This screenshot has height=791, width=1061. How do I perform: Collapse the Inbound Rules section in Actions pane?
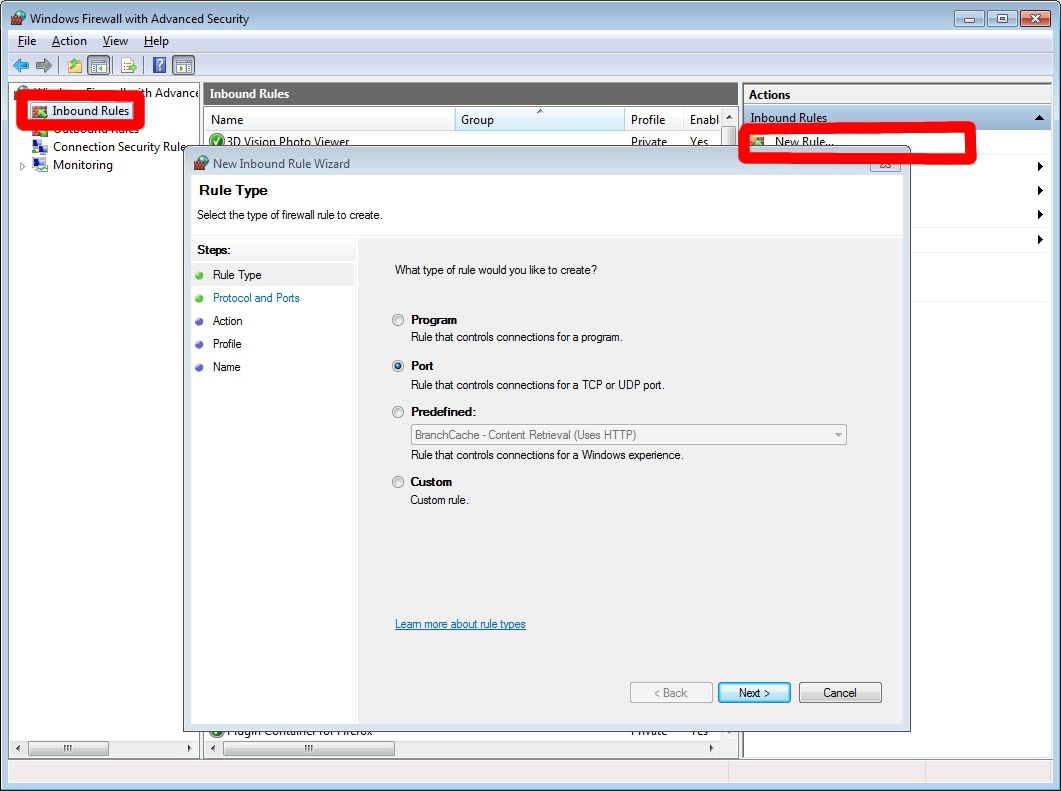pos(1039,118)
